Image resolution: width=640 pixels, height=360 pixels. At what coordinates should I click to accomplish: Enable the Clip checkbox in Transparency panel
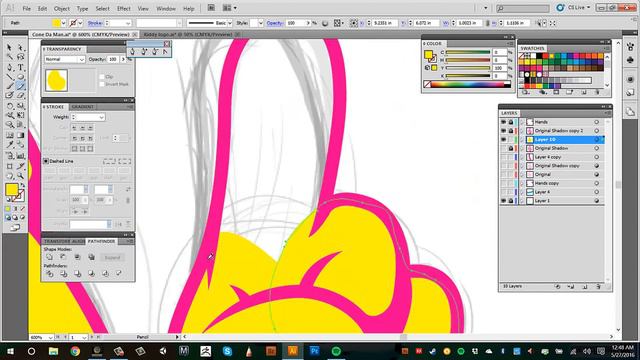(102, 77)
